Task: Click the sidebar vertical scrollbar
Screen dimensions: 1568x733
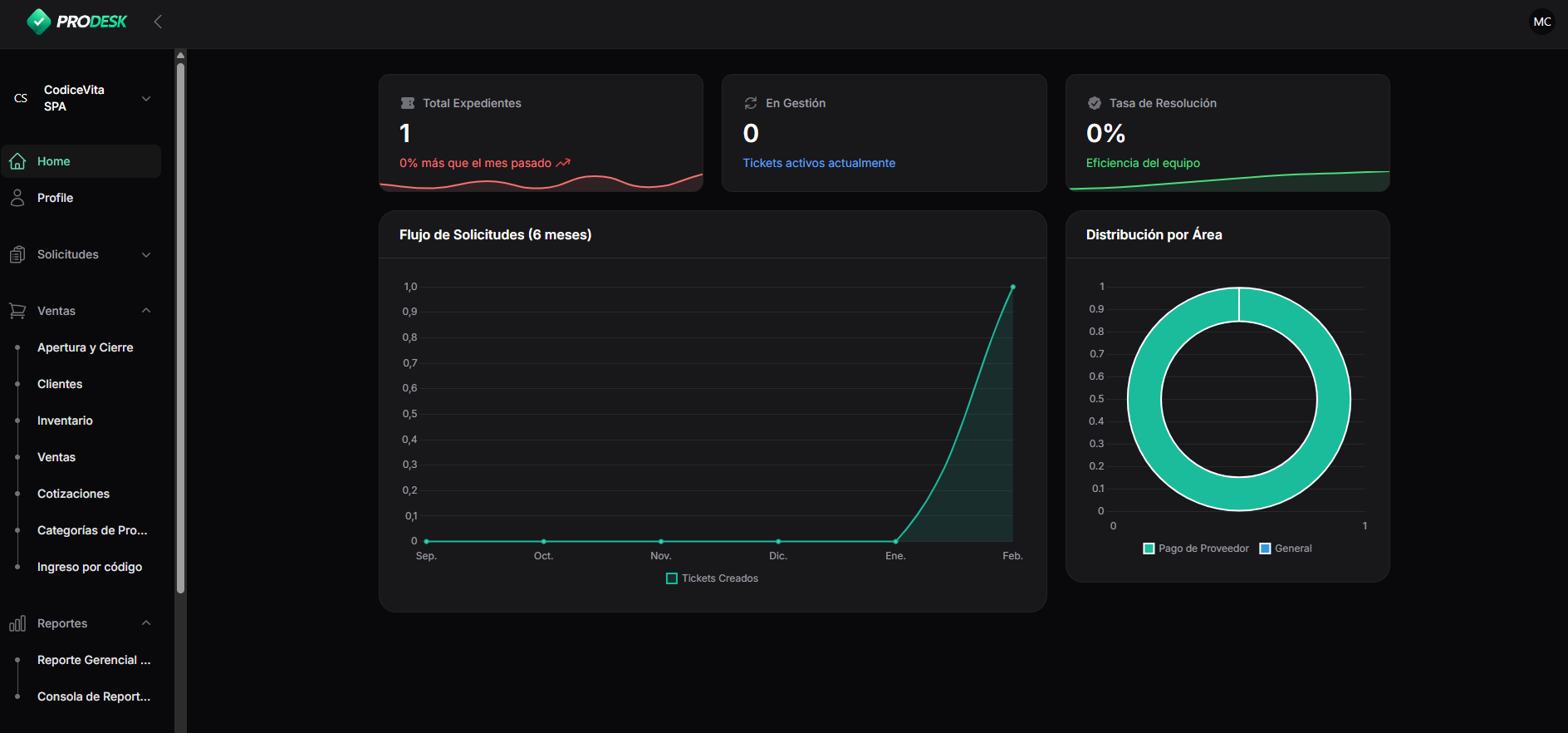Action: 180,324
